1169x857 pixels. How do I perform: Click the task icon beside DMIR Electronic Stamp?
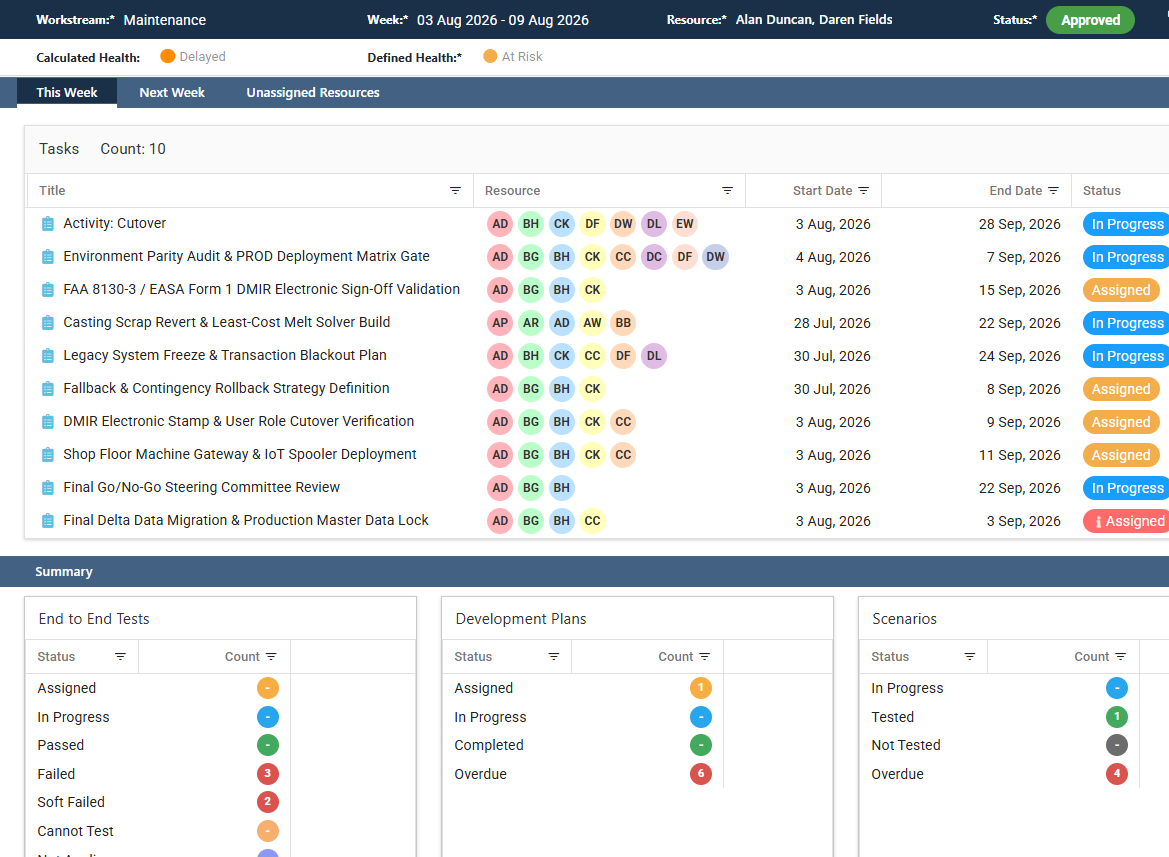(x=48, y=422)
